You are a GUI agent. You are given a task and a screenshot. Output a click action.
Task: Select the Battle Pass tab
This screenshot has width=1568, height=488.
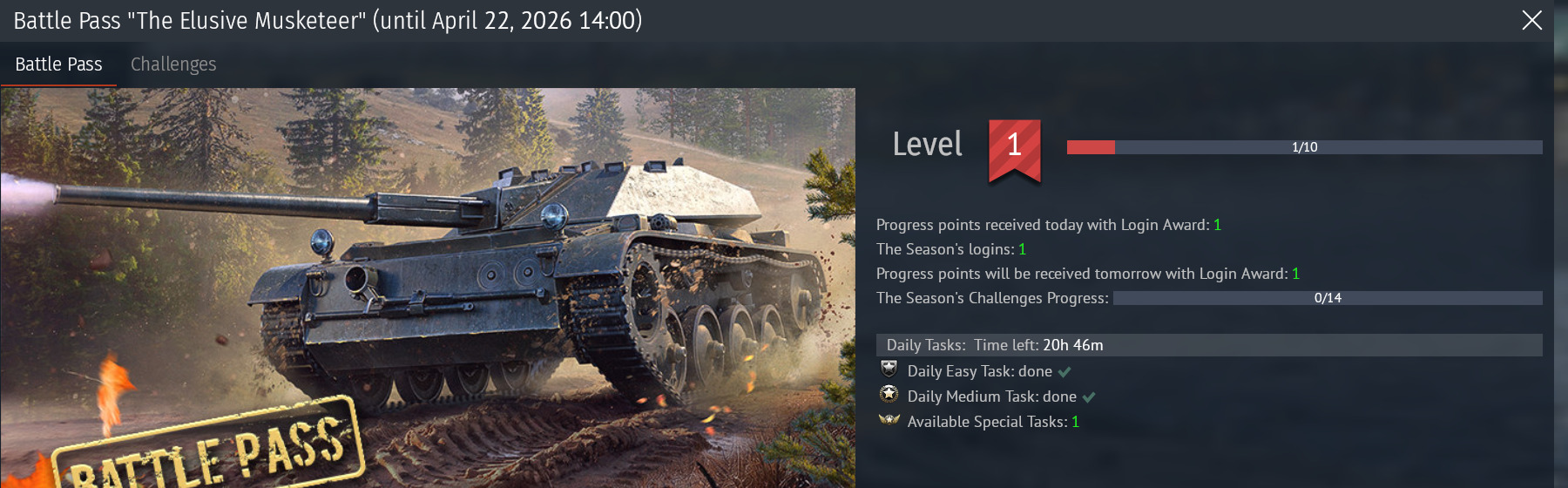[58, 64]
